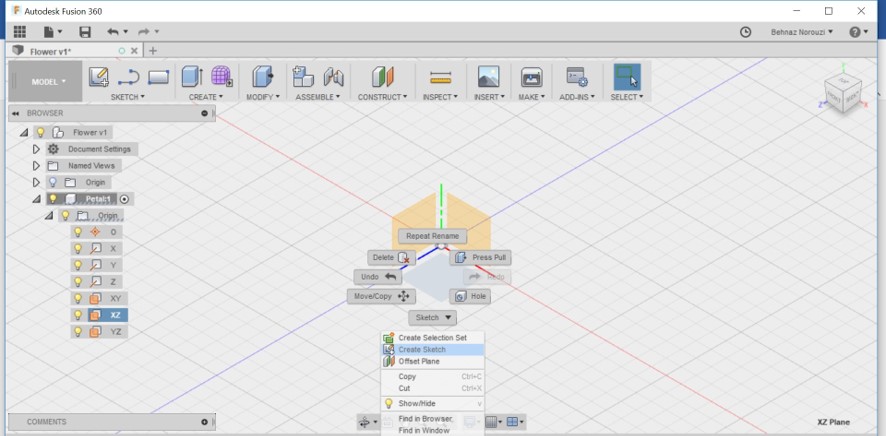This screenshot has height=436, width=886.
Task: Select the New Component assemble icon
Action: [x=303, y=76]
